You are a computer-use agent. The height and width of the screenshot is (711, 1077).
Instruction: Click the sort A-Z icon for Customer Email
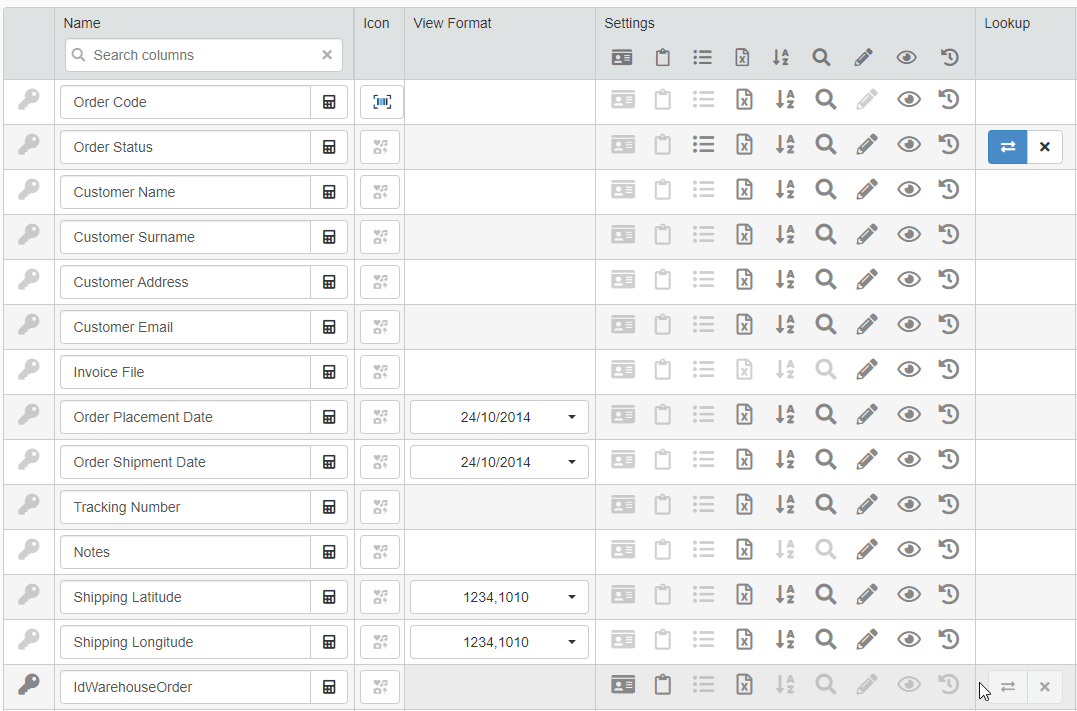coord(784,325)
